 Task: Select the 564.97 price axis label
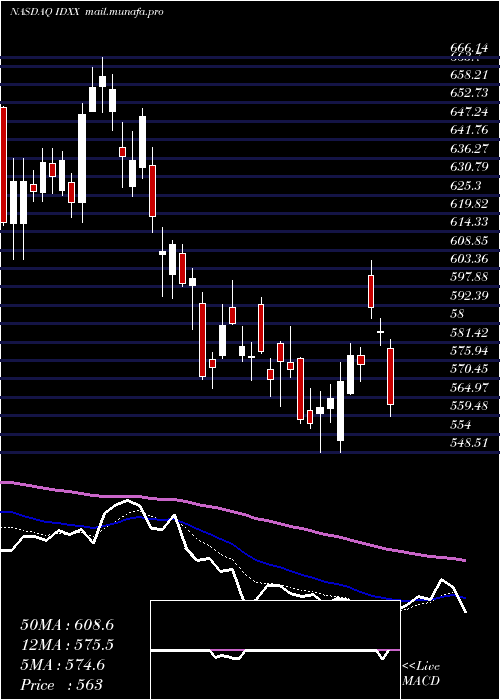click(x=469, y=387)
